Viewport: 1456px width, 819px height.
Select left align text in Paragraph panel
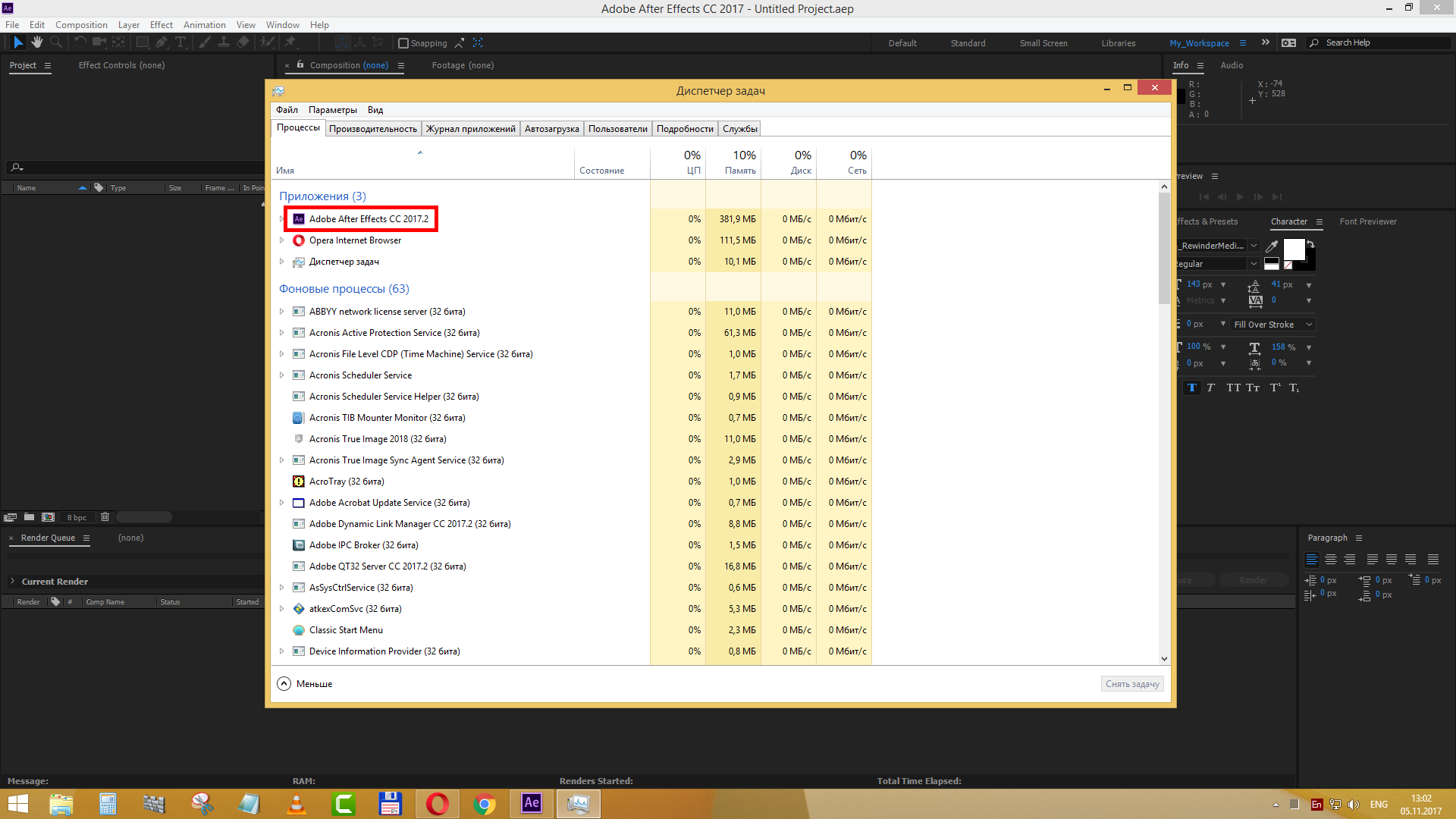click(x=1312, y=560)
